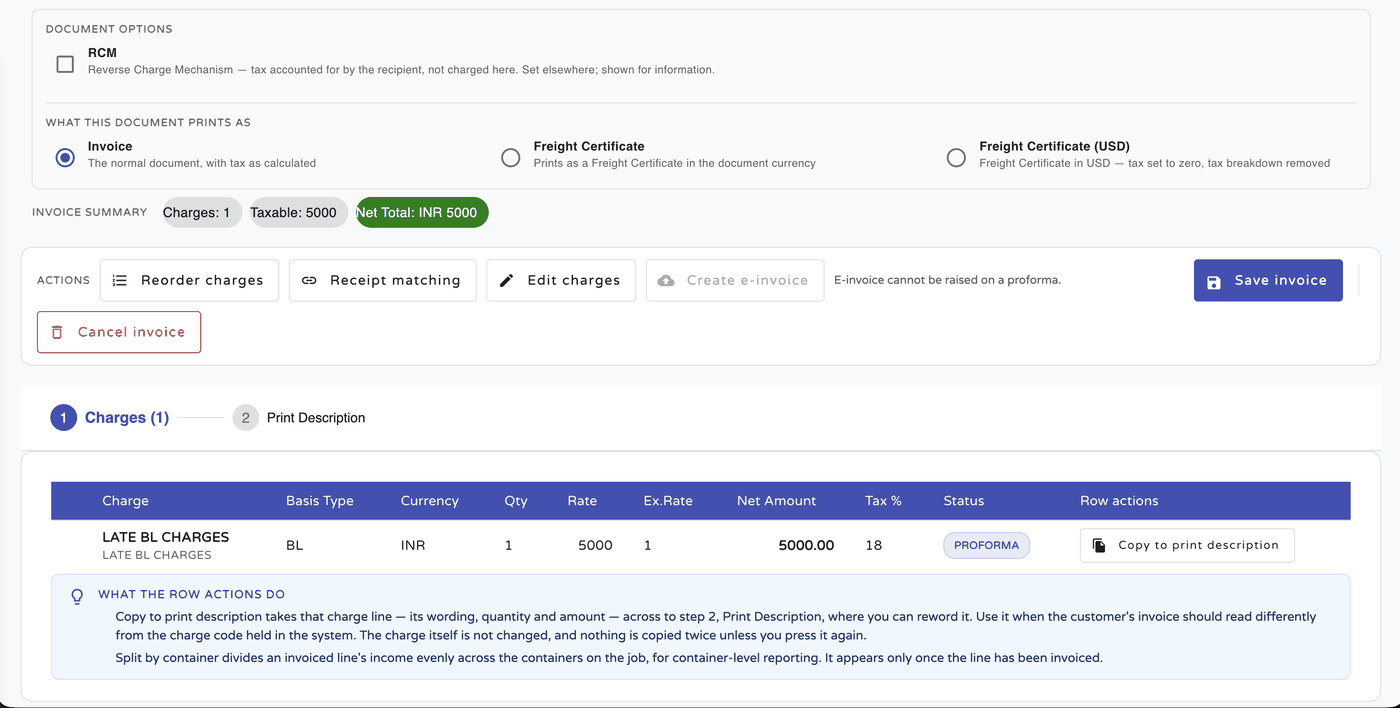Click the Currency column header
Screen dimensions: 1400x708
tap(430, 501)
